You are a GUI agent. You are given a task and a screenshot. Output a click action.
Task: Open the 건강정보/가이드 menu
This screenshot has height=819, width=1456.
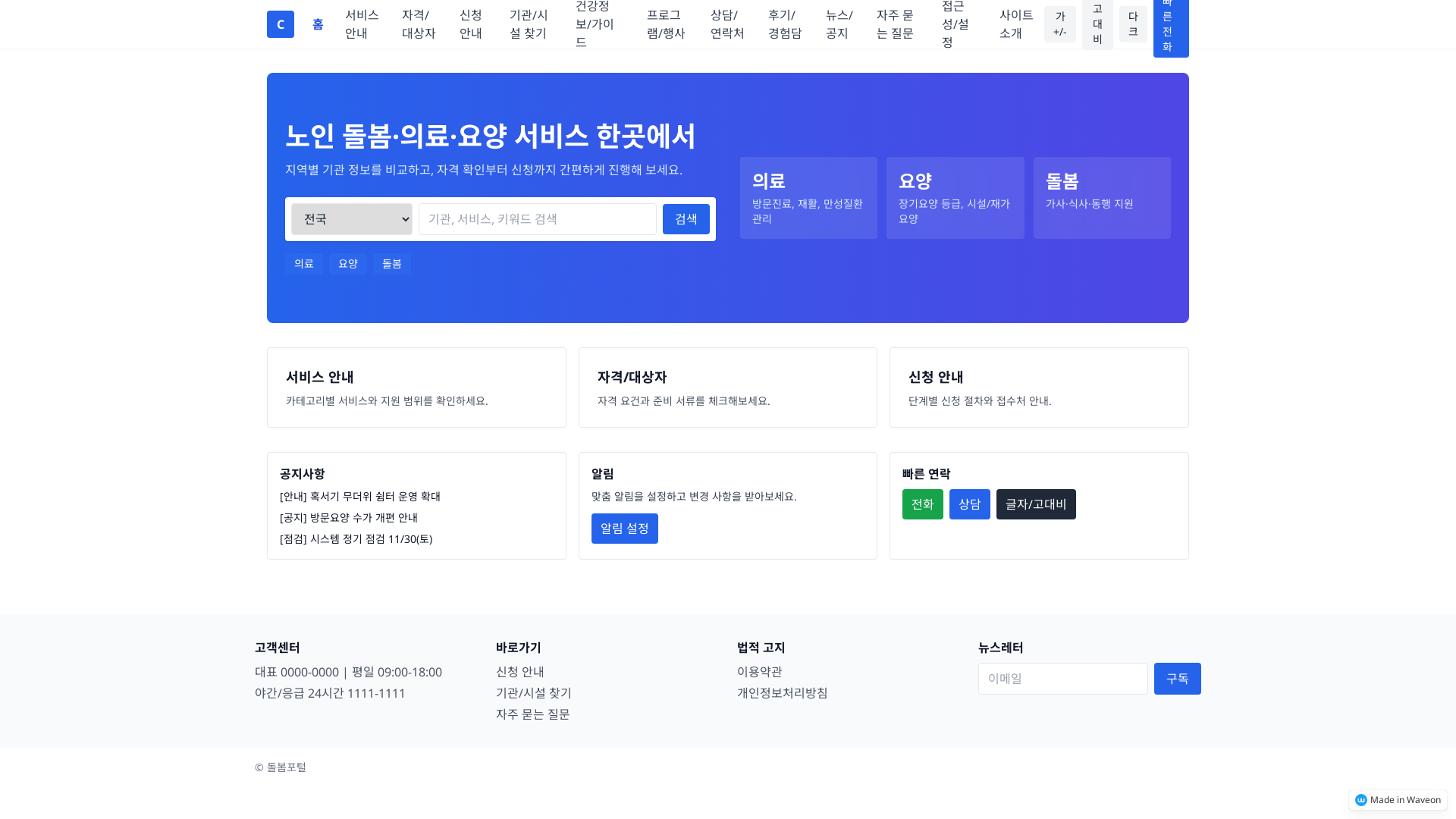[x=594, y=24]
